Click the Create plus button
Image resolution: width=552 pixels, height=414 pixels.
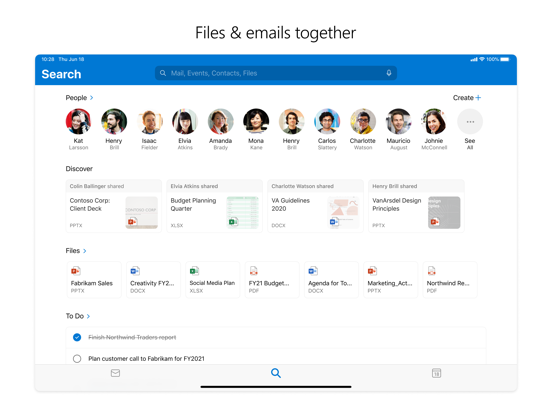[x=467, y=98]
